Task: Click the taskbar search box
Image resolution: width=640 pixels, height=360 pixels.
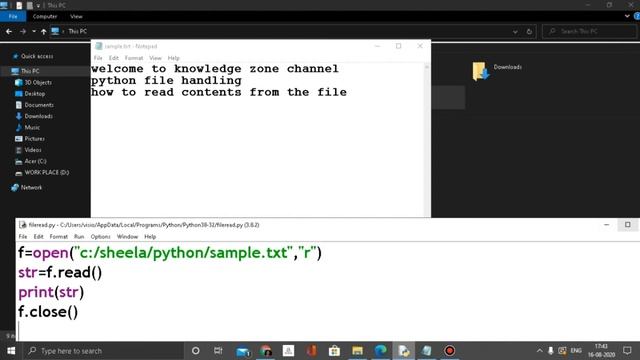Action: tap(103, 351)
